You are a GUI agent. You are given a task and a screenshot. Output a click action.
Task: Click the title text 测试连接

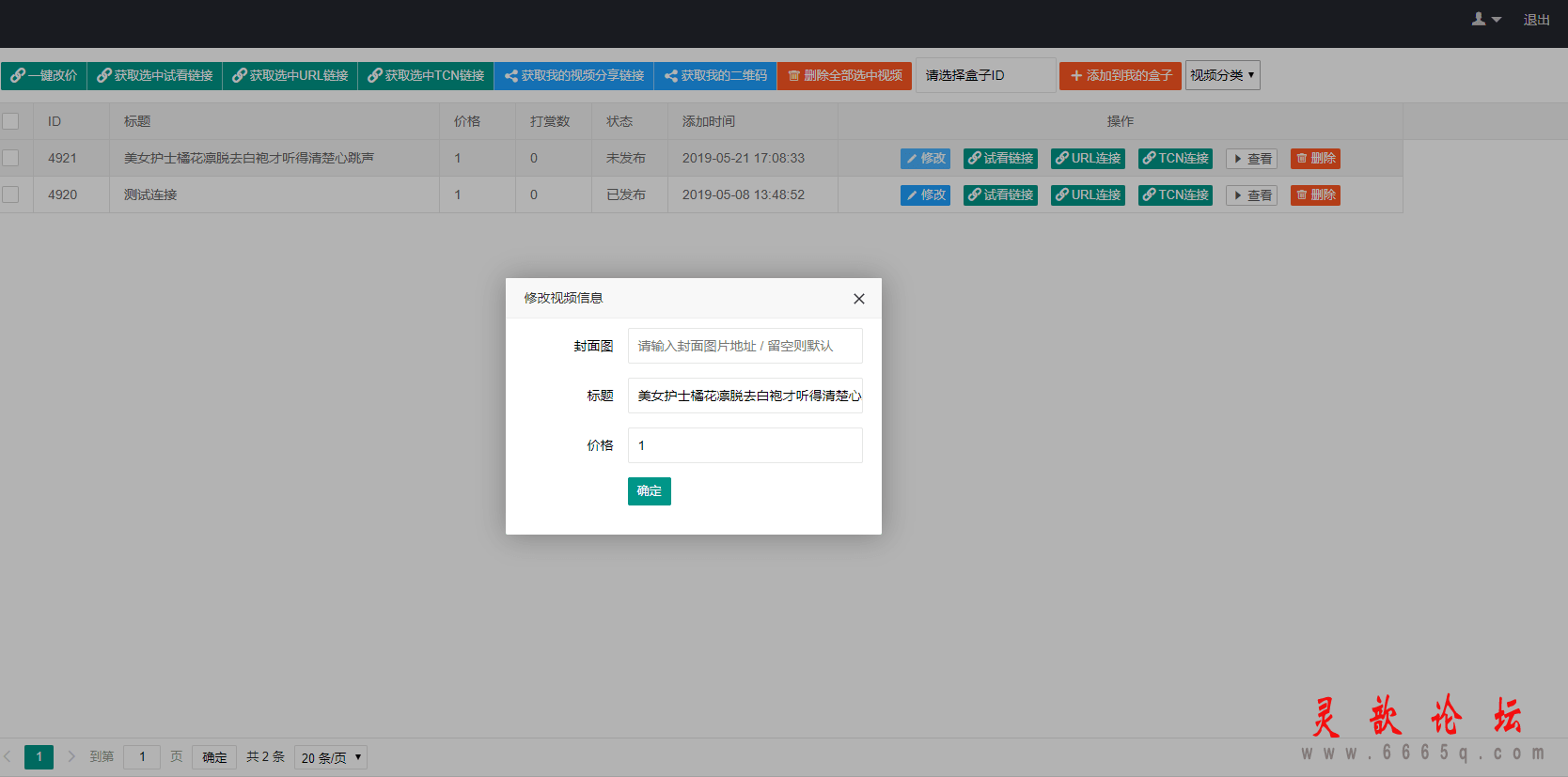pyautogui.click(x=150, y=194)
